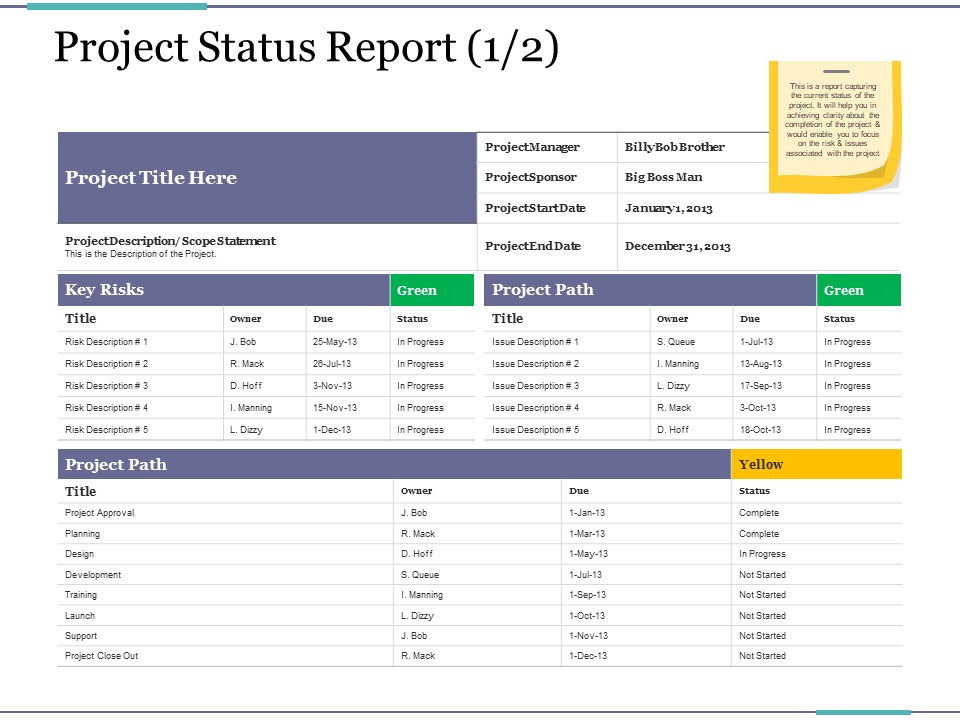960x720 pixels.
Task: Click the 'BillyBobBrother' manager name
Action: (x=674, y=147)
